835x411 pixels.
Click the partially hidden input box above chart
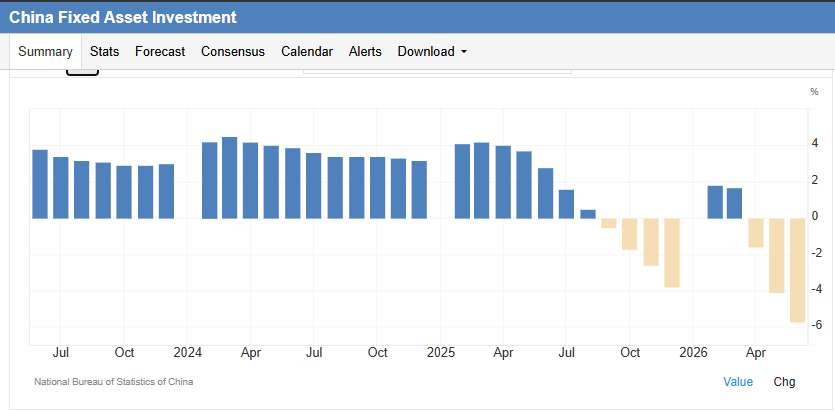click(437, 71)
